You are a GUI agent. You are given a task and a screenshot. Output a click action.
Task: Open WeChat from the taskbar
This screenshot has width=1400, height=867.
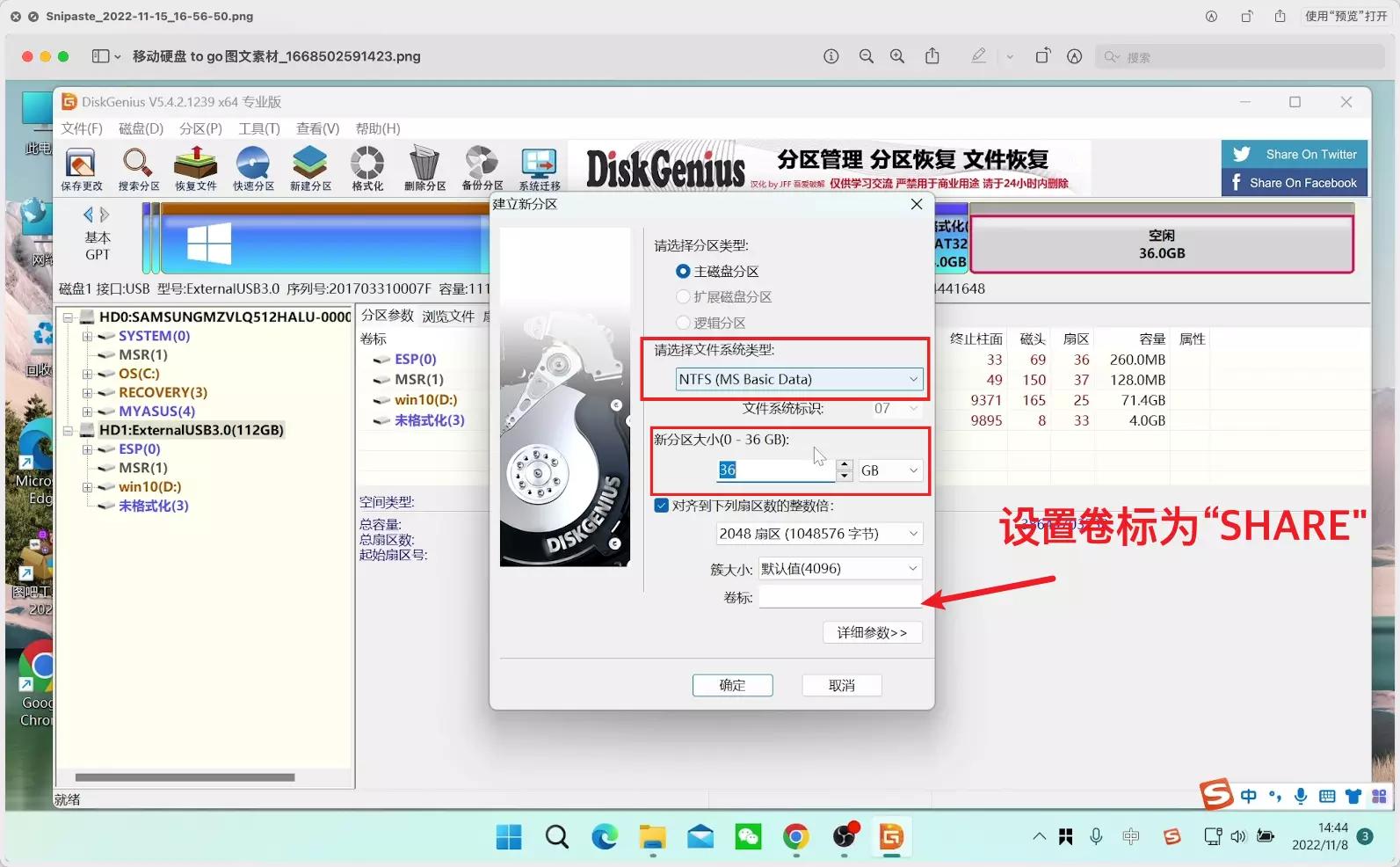(748, 837)
